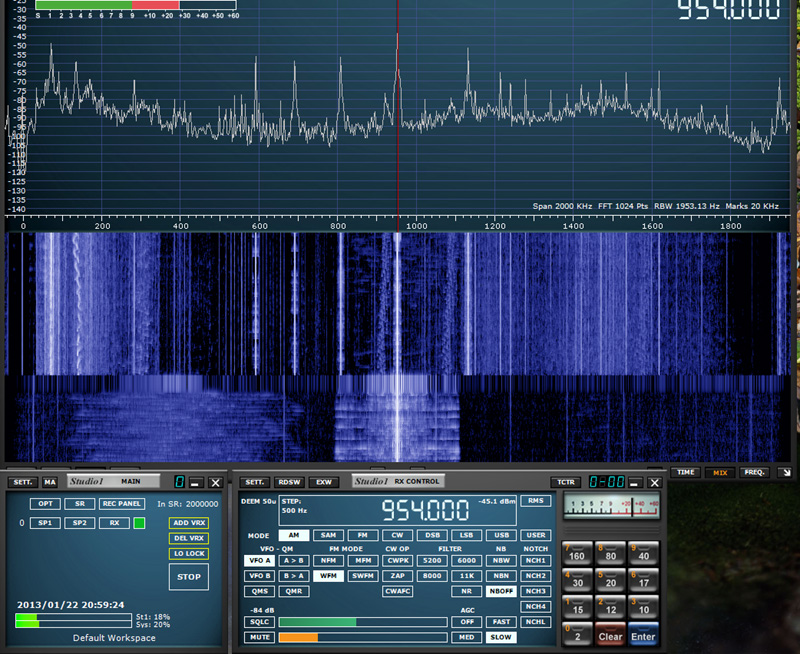Viewport: 800px width, 654px height.
Task: Set AGC to FAST
Action: [501, 621]
